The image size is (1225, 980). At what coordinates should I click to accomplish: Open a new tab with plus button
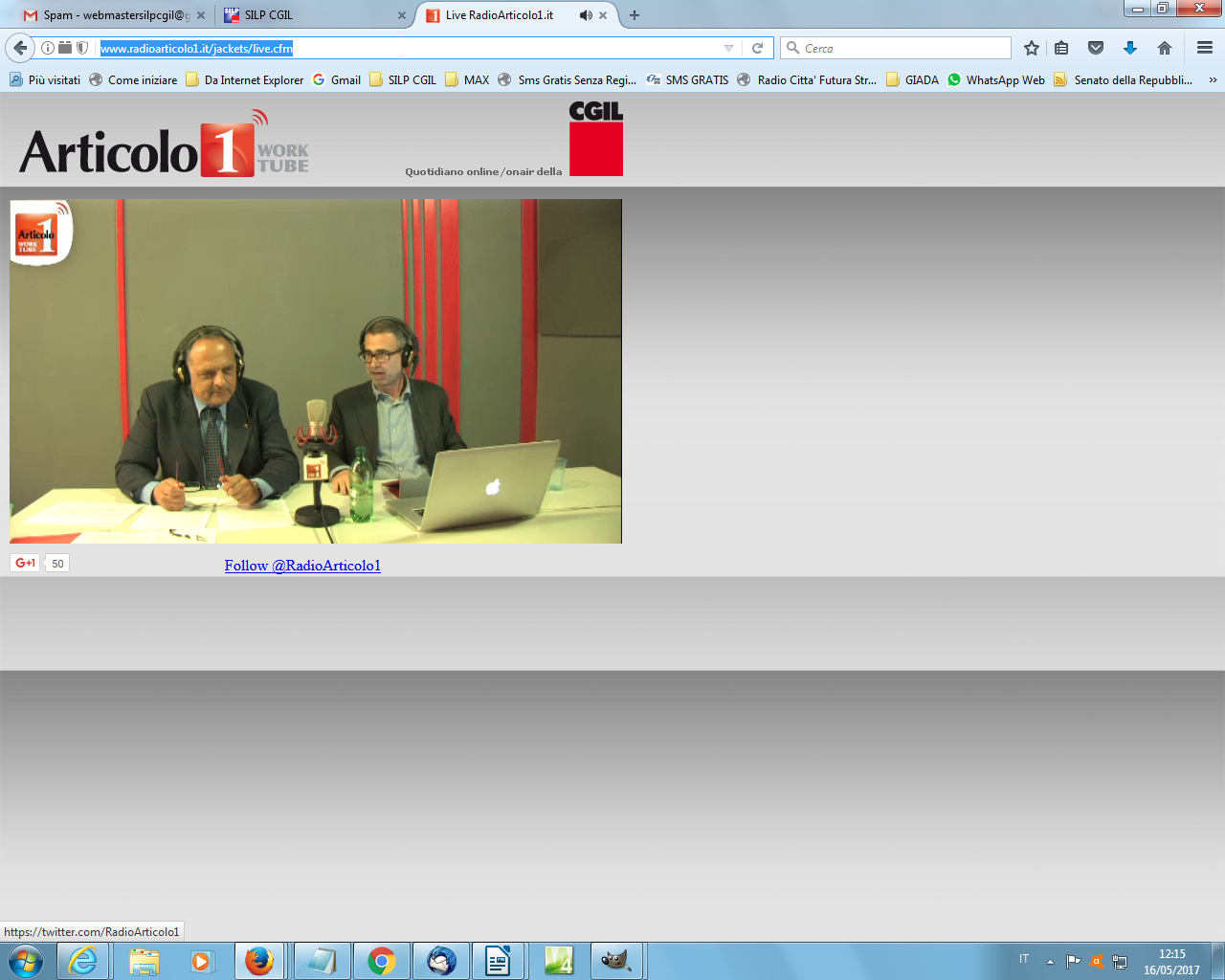pyautogui.click(x=634, y=15)
